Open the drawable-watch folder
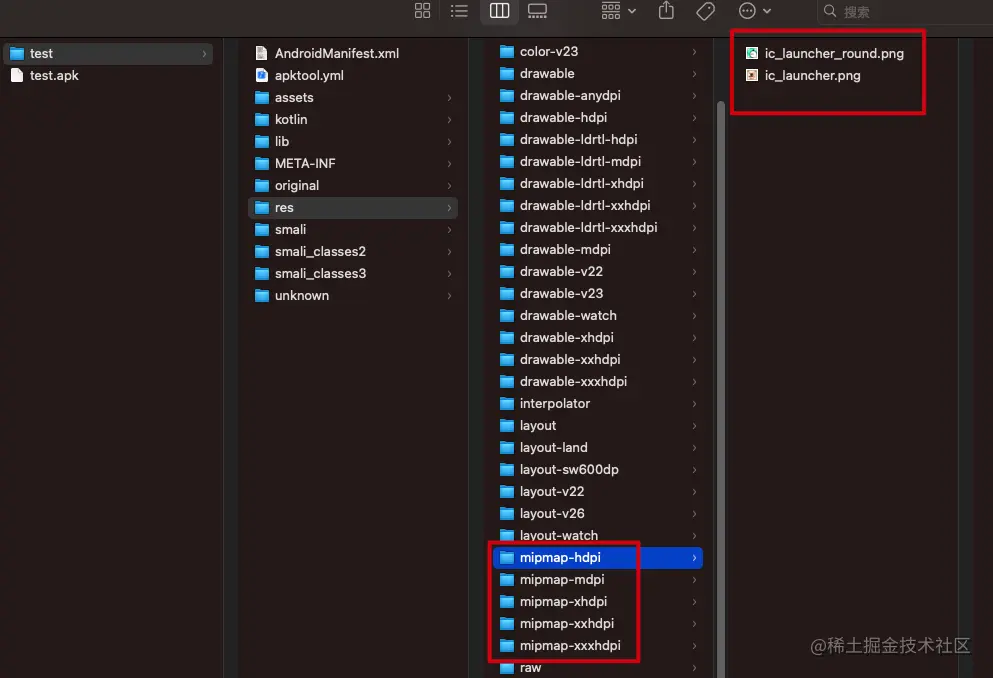This screenshot has height=678, width=993. (598, 315)
